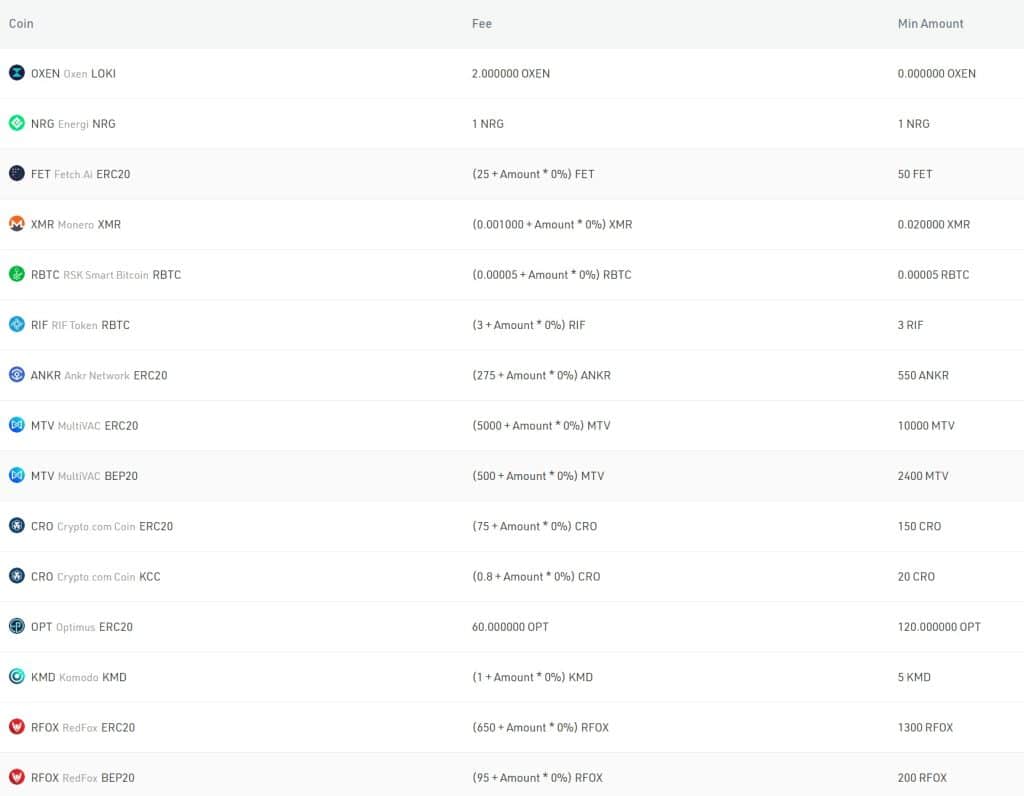Click the Min Amount column header
The image size is (1024, 796).
tap(930, 23)
